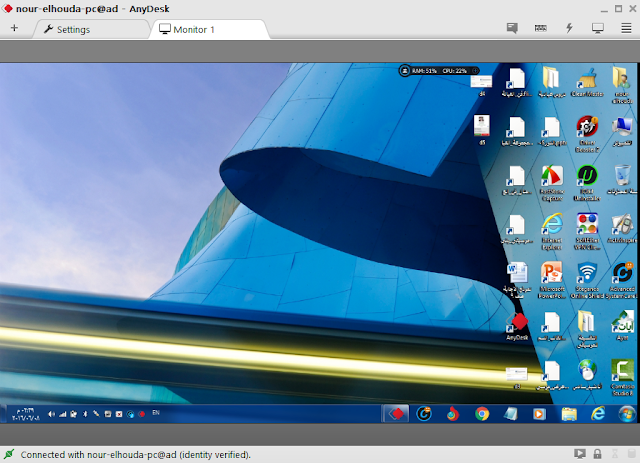
Task: Click the remote Windows Start button
Action: click(627, 414)
